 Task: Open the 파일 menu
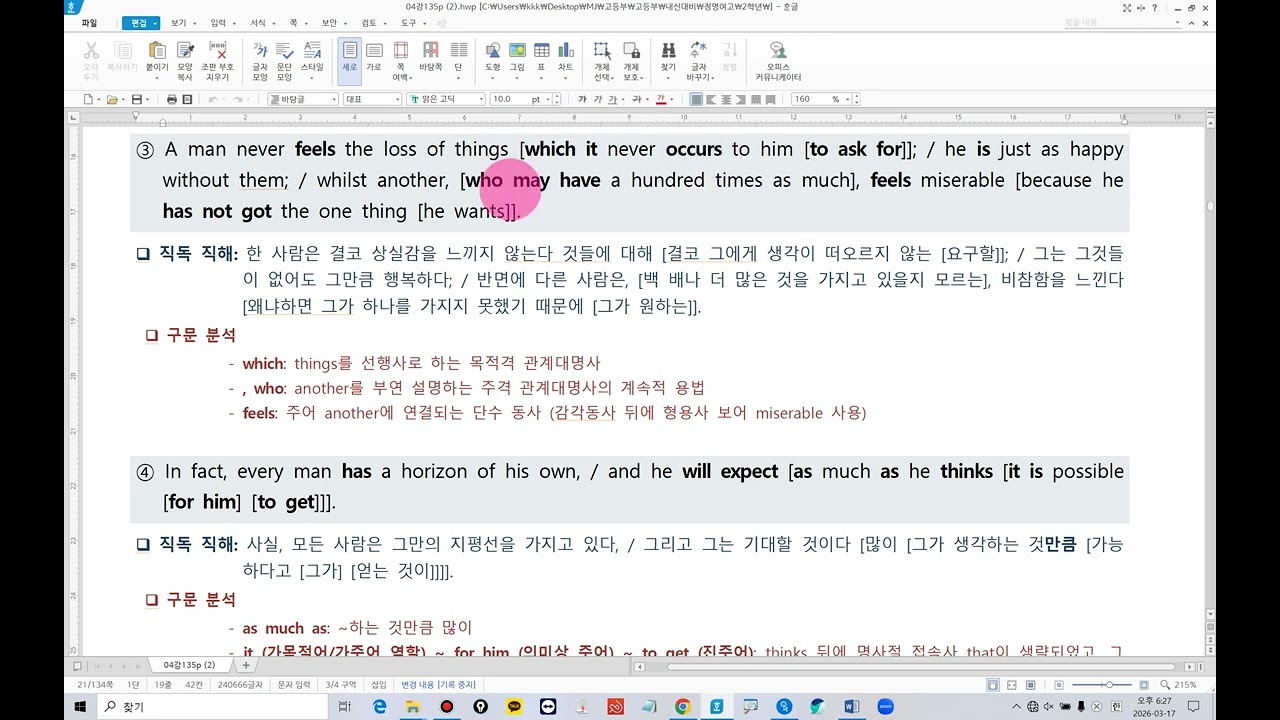(90, 22)
